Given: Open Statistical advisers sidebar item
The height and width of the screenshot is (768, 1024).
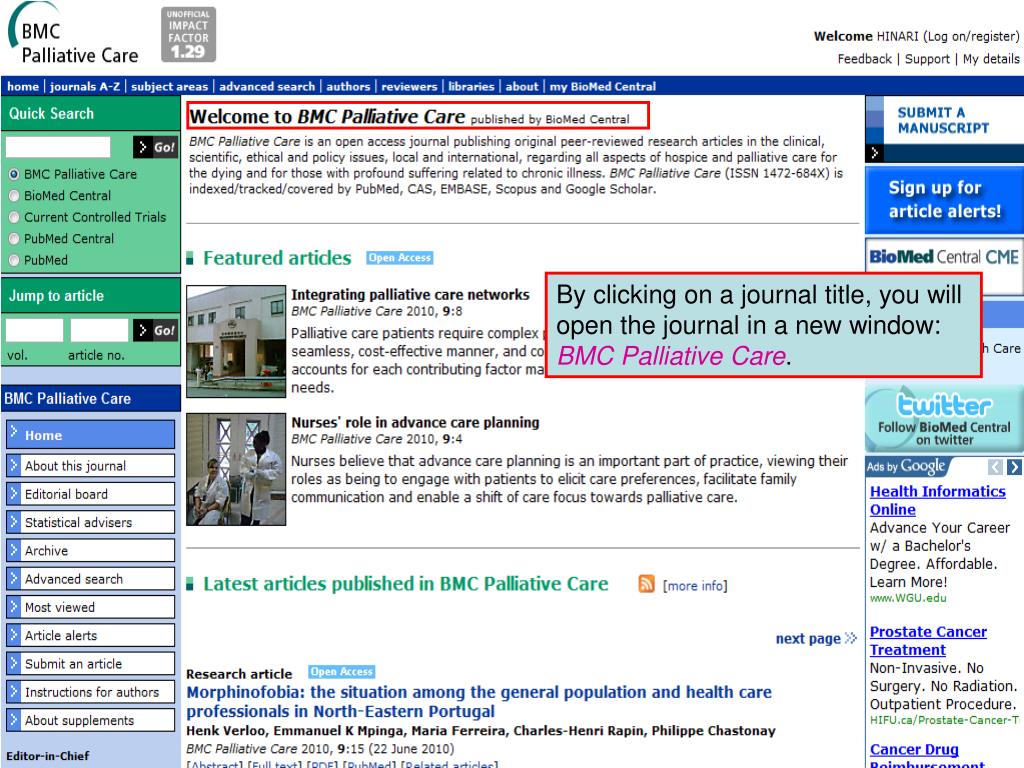Looking at the screenshot, I should (x=91, y=522).
